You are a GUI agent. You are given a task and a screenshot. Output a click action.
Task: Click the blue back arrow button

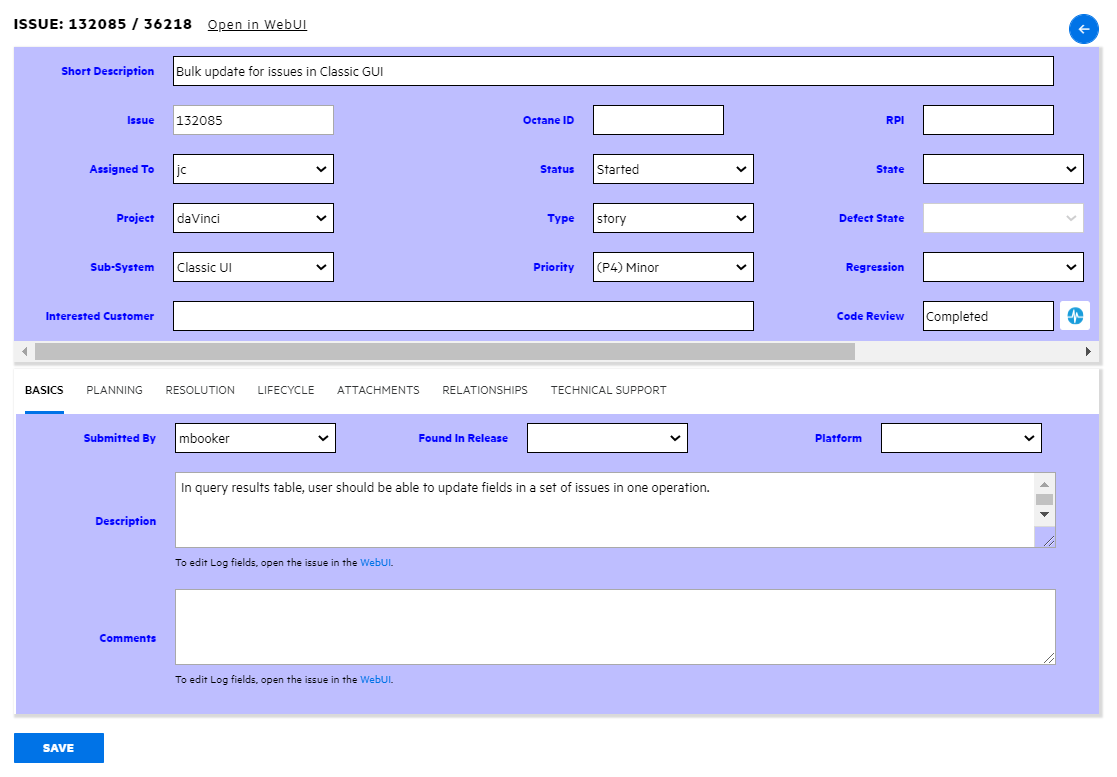click(x=1083, y=29)
